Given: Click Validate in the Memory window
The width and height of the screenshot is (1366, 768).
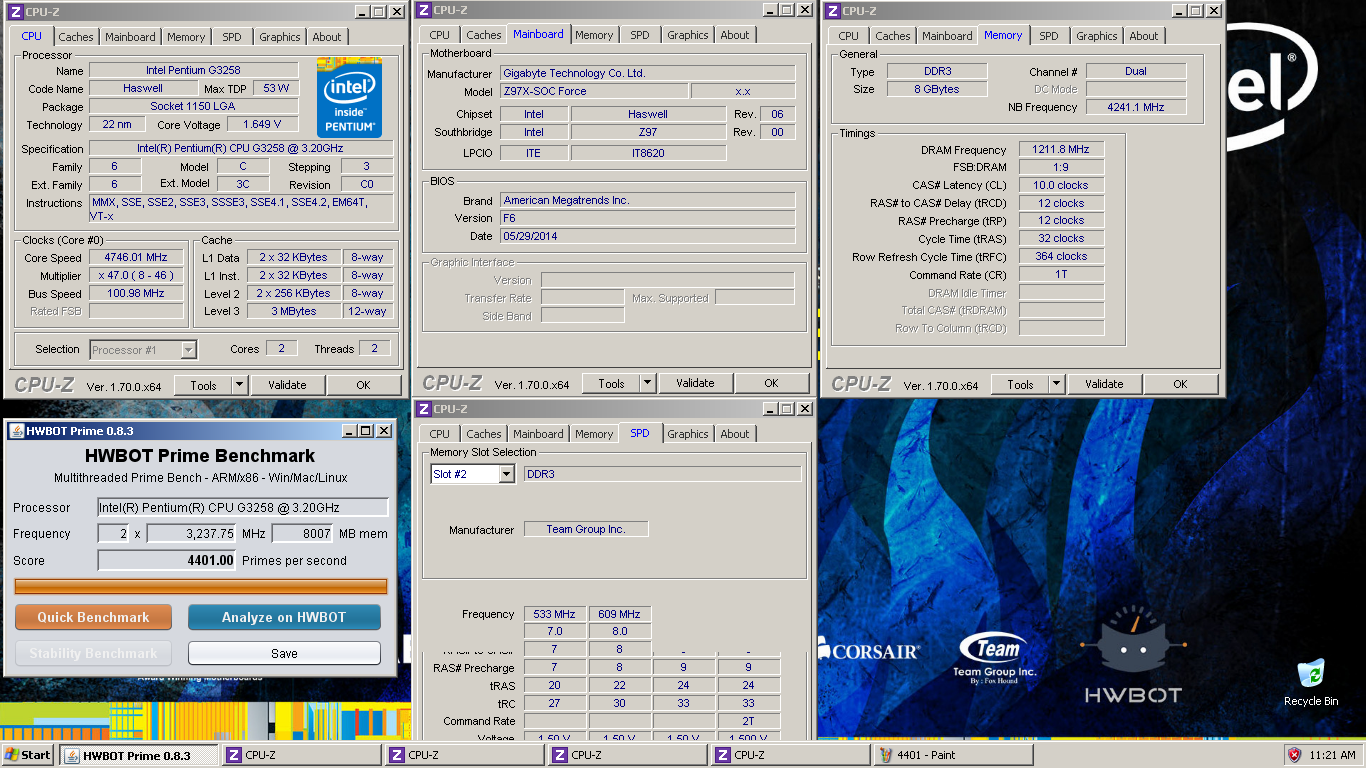Looking at the screenshot, I should [x=1104, y=384].
